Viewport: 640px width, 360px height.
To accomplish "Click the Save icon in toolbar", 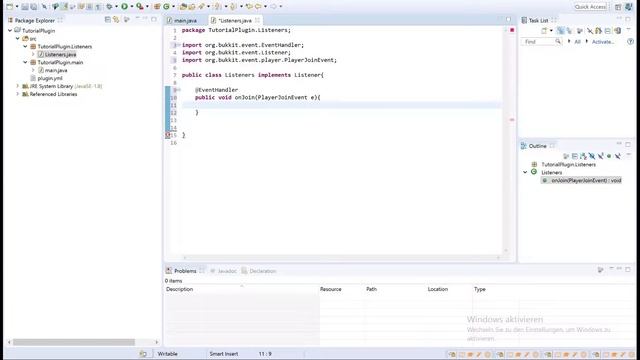I will tap(25, 7).
